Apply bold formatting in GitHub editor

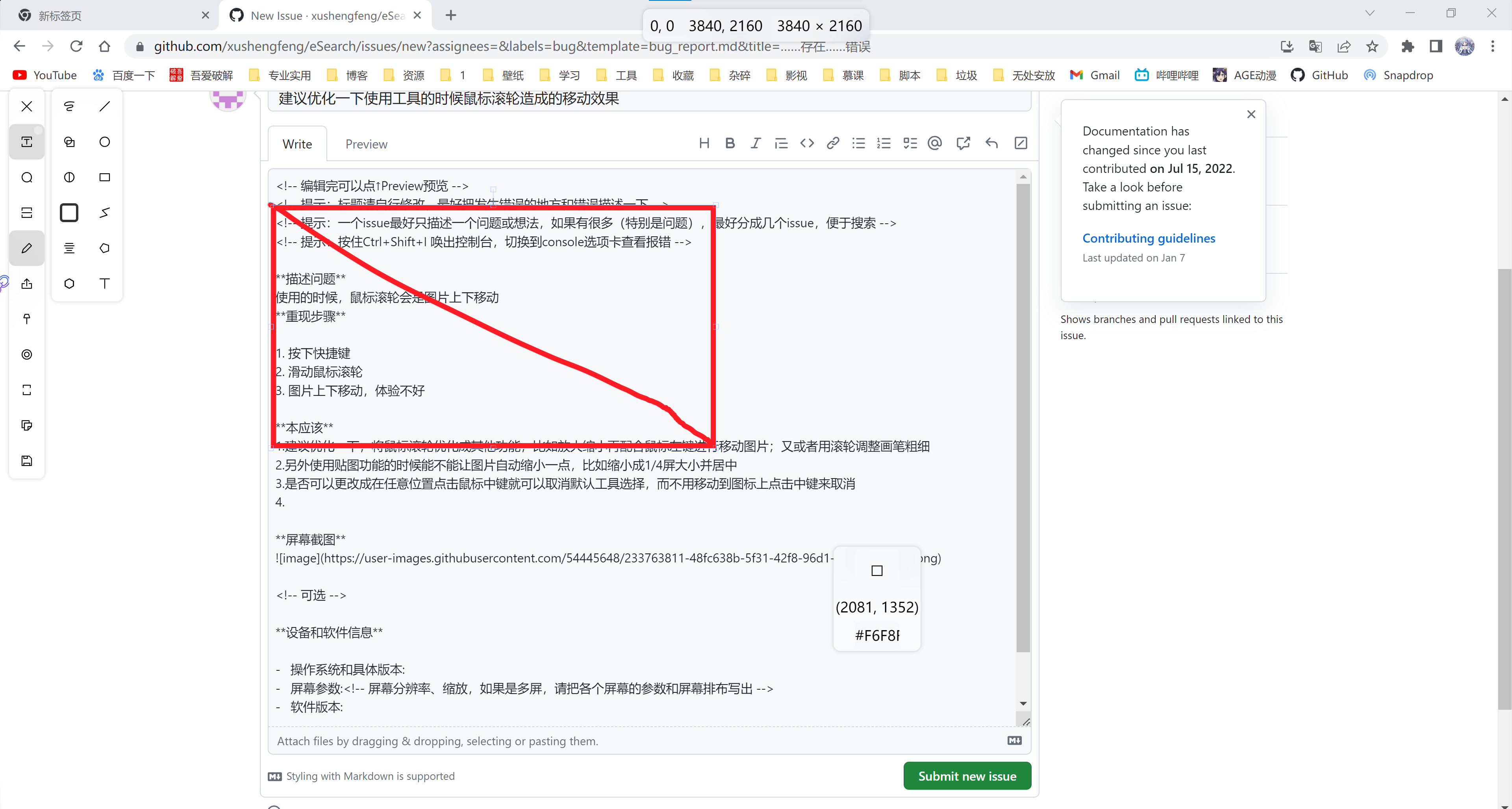tap(730, 143)
